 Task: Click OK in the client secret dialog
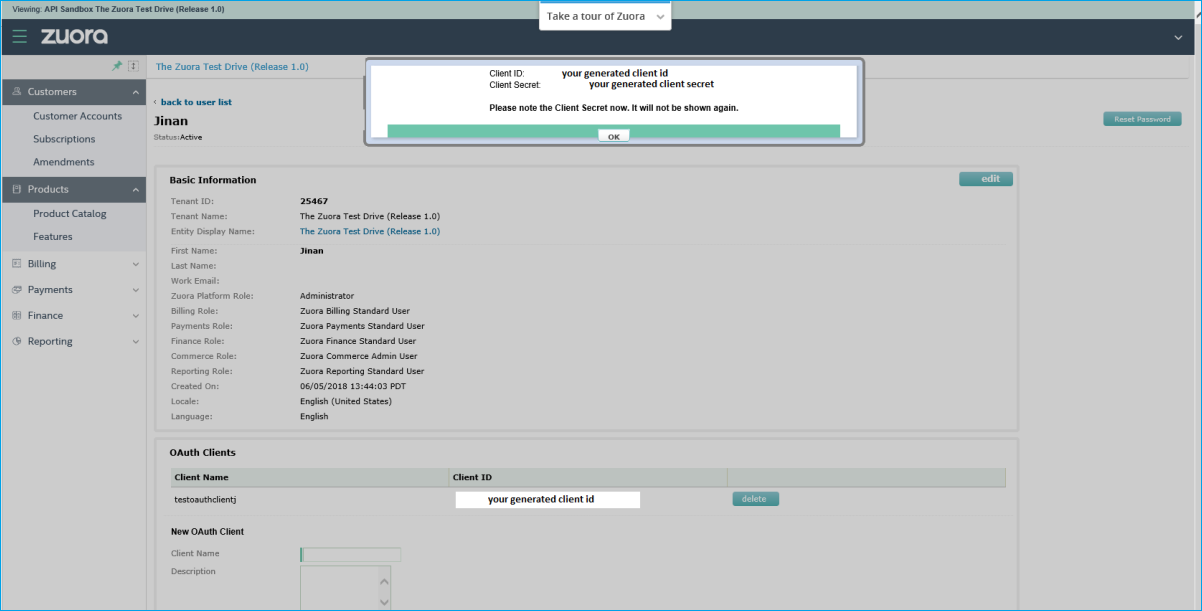(614, 136)
